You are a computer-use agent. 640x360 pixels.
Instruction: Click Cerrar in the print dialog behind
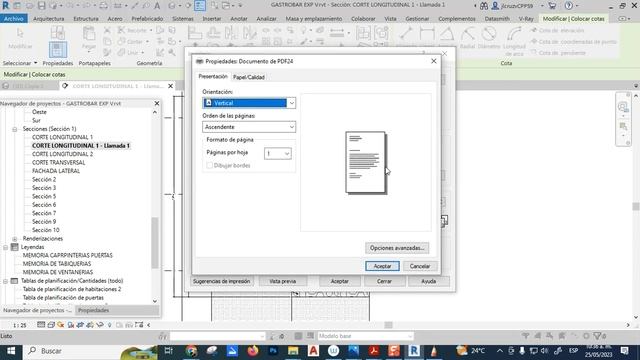(x=384, y=281)
